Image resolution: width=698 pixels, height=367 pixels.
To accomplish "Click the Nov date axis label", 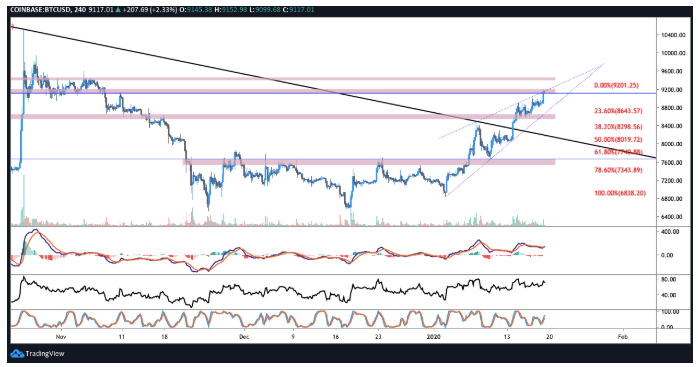I will point(61,337).
